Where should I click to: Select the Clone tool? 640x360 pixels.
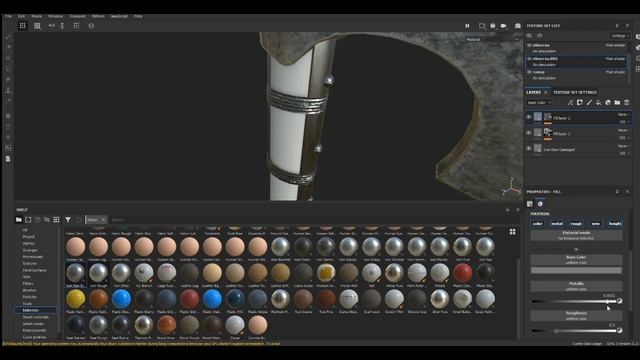[x=8, y=90]
